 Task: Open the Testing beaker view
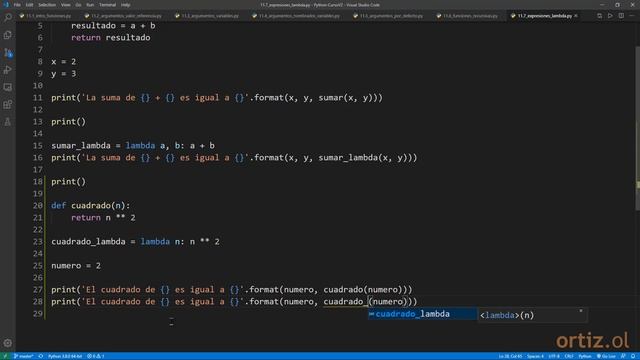coord(8,122)
